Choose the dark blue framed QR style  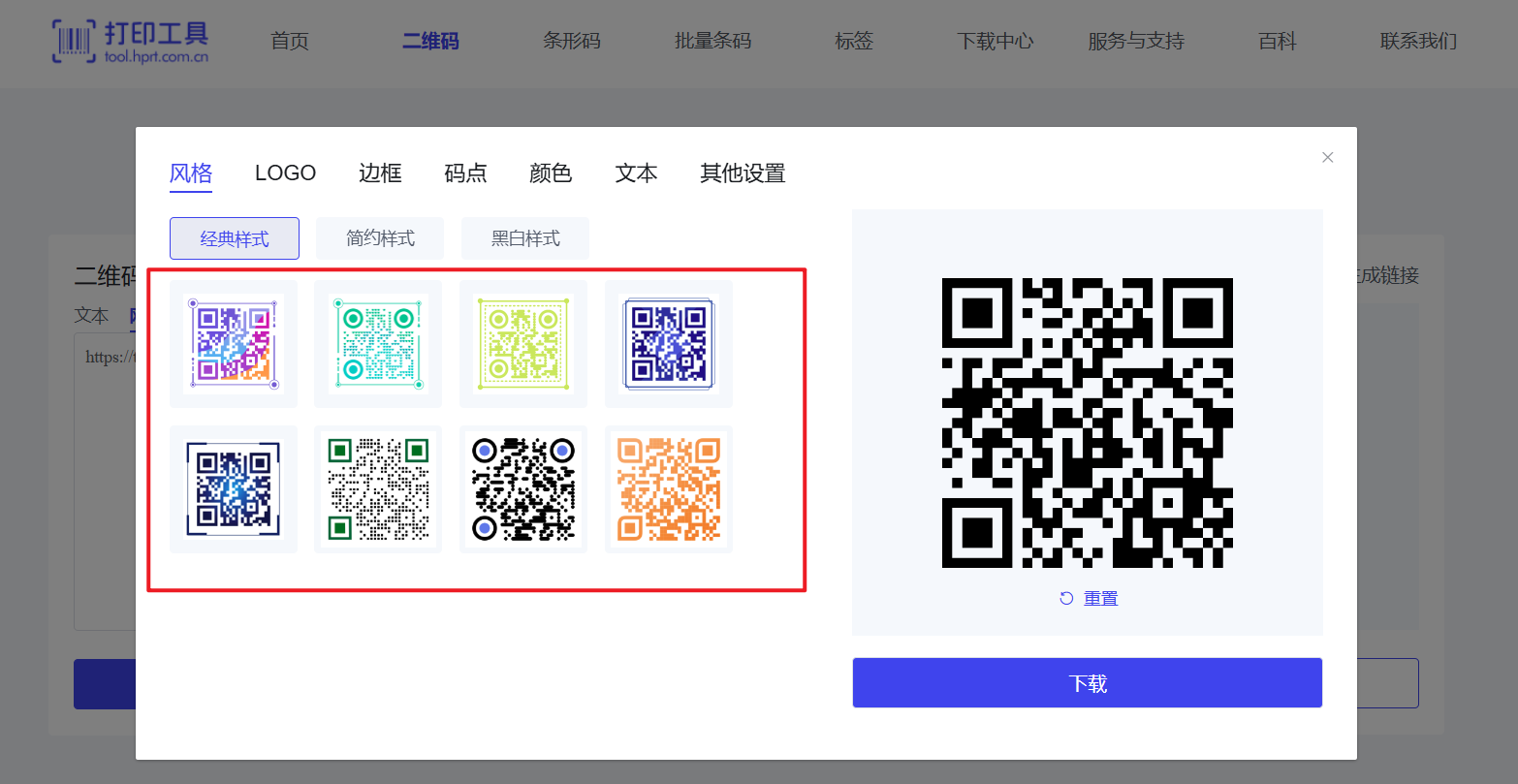click(669, 344)
